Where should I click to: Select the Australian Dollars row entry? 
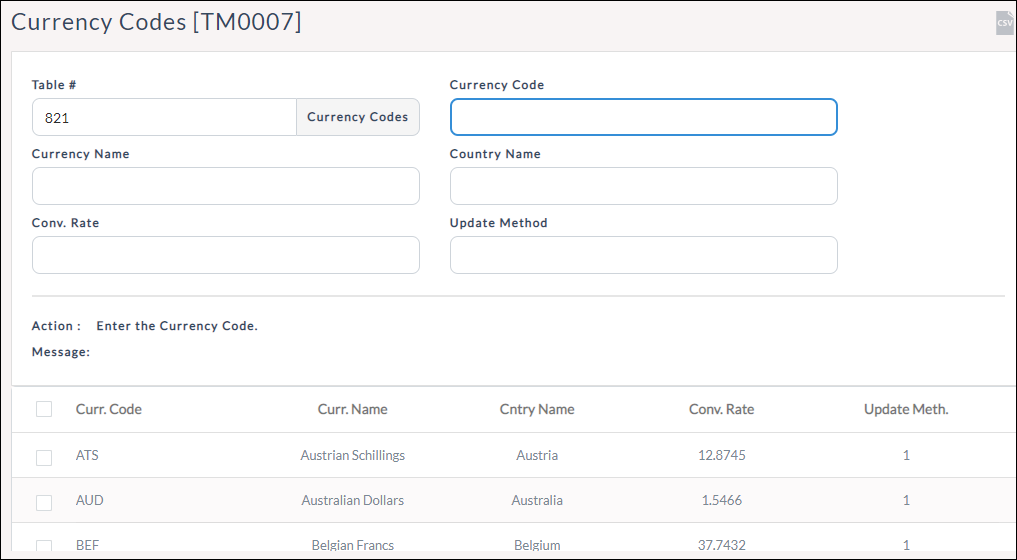click(x=352, y=500)
